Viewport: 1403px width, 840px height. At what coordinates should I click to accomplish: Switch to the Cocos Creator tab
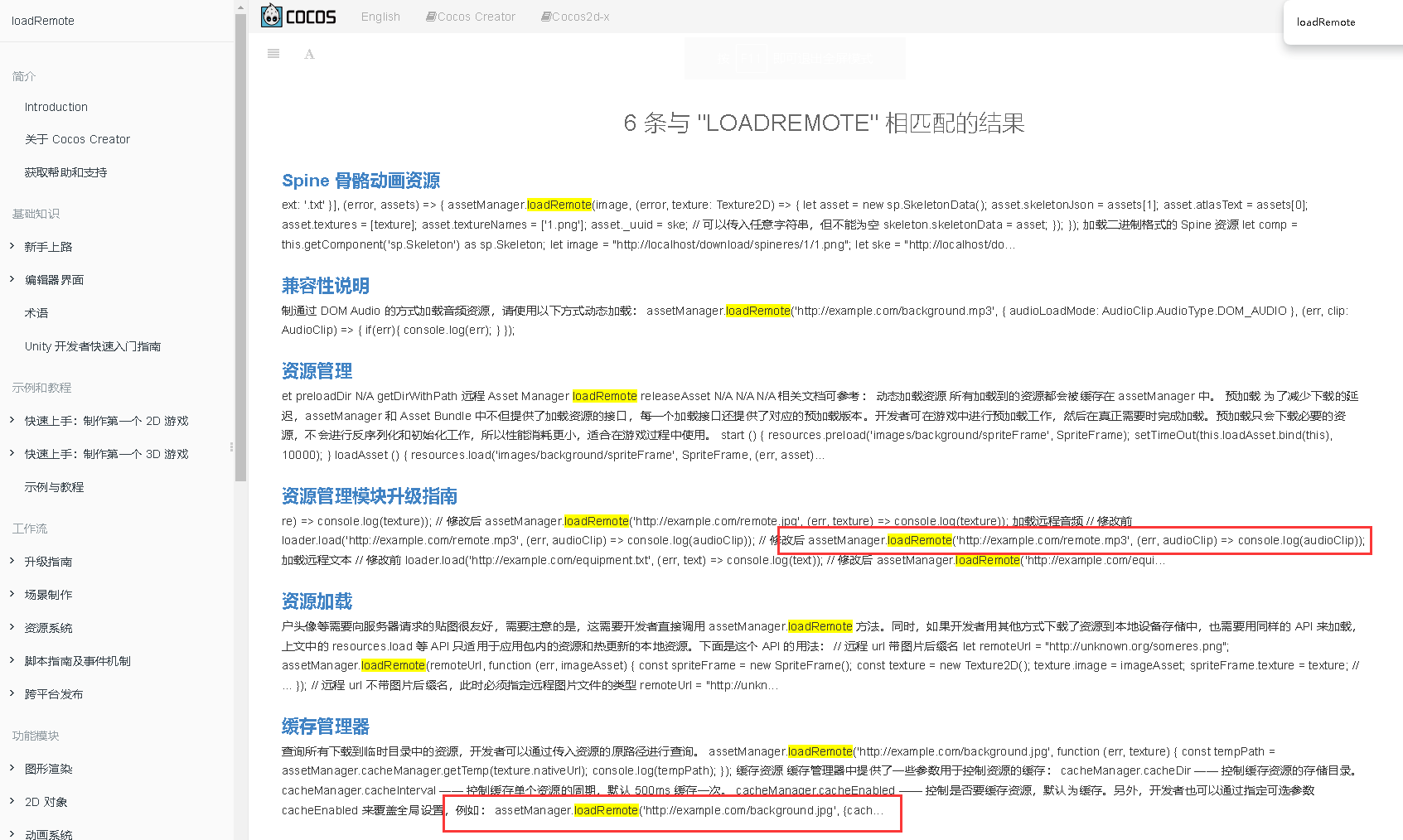pyautogui.click(x=477, y=16)
